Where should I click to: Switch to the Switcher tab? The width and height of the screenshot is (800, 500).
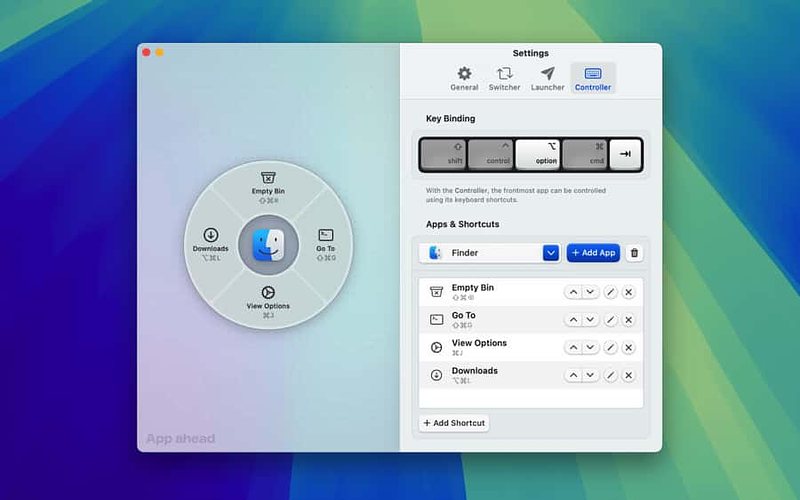coord(504,79)
